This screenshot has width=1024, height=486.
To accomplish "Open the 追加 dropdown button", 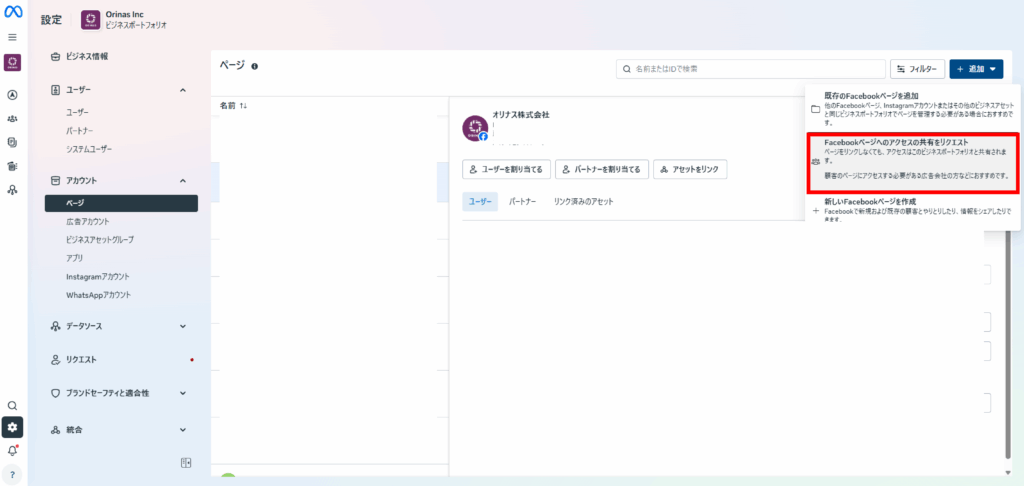I will click(x=975, y=69).
